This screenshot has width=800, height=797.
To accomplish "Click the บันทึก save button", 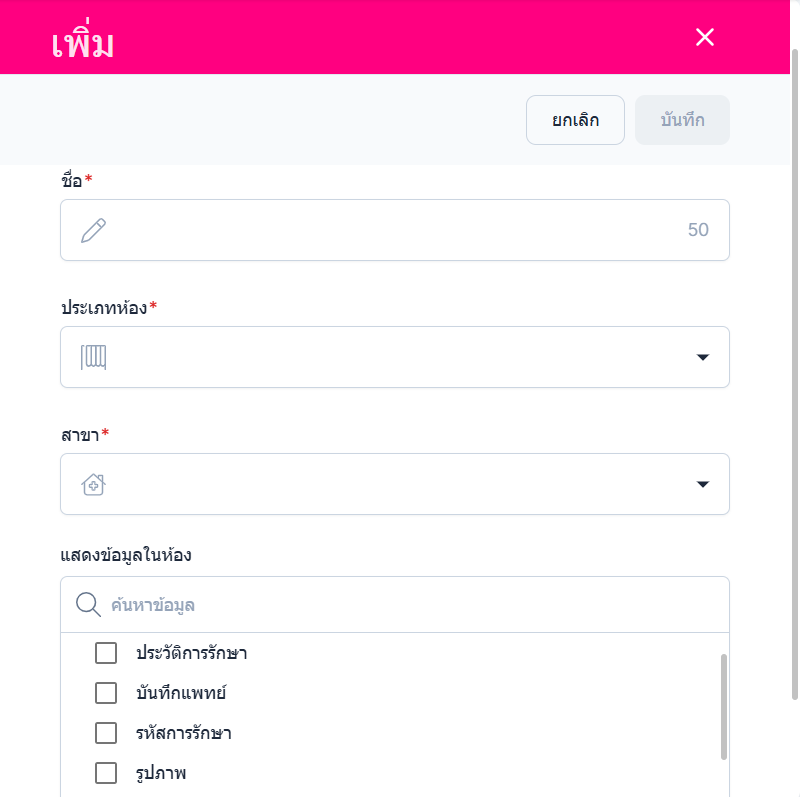I will point(682,120).
